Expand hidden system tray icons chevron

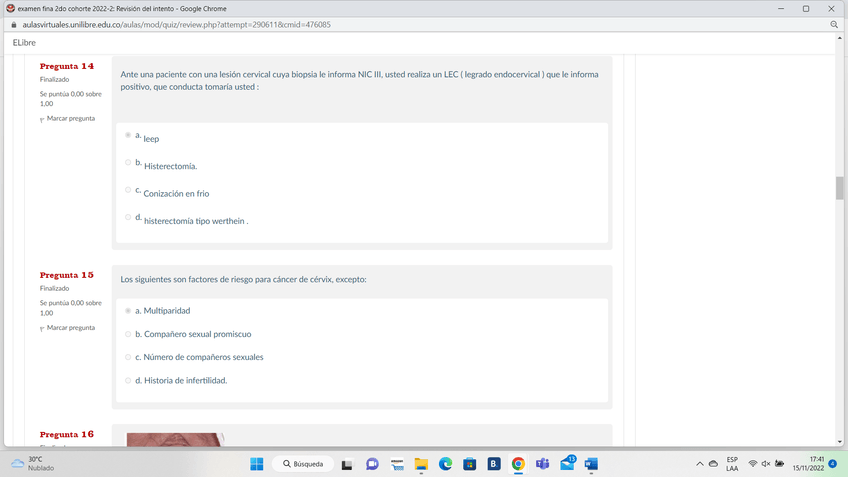coord(699,464)
